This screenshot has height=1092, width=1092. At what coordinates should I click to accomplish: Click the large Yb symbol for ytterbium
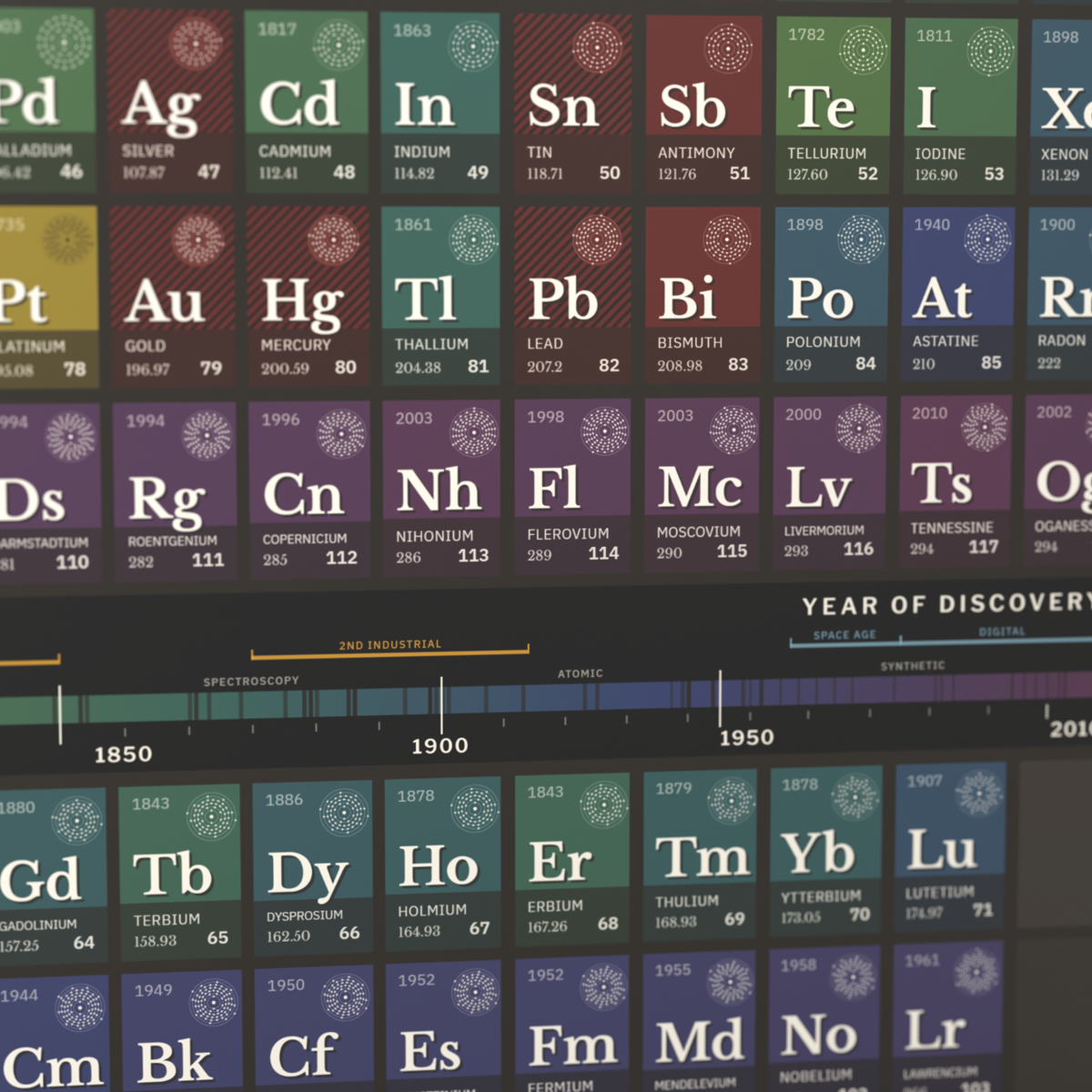click(817, 855)
